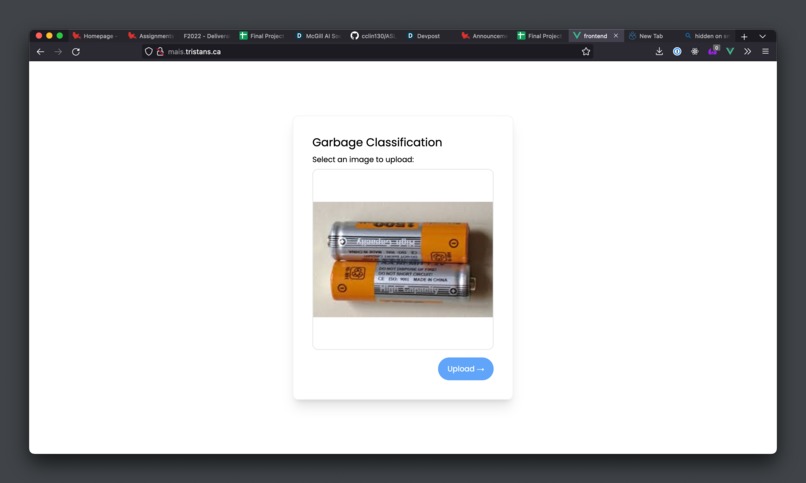806x483 pixels.
Task: Open a new browser tab
Action: (x=744, y=36)
